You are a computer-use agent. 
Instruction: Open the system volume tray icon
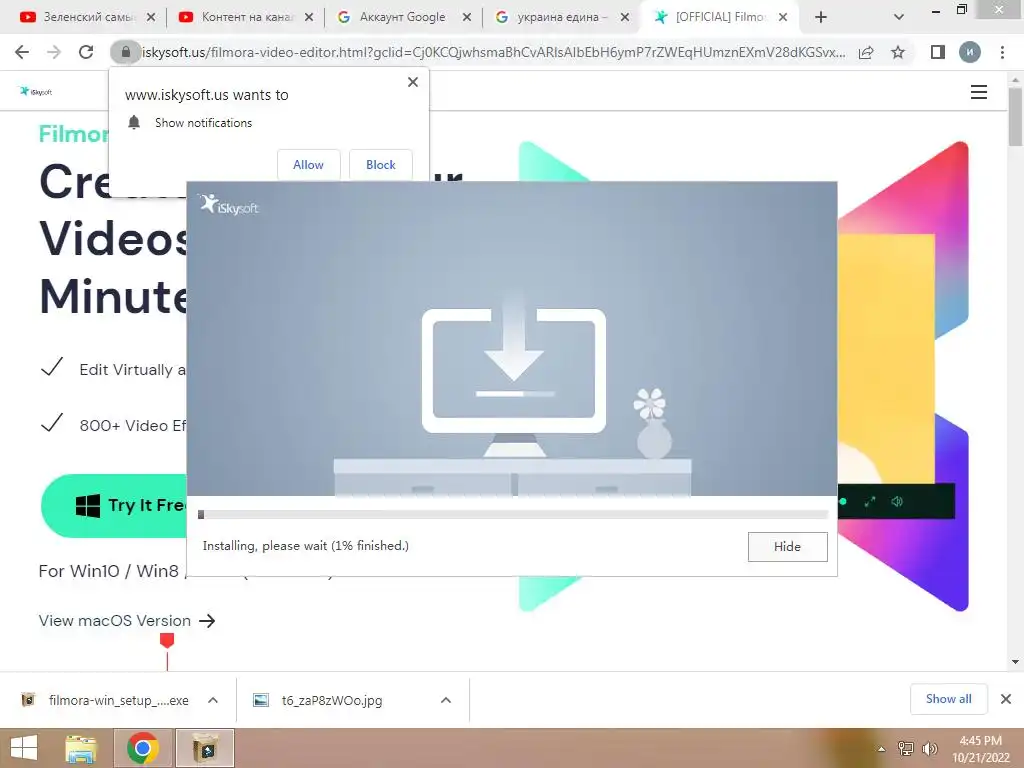click(x=929, y=749)
